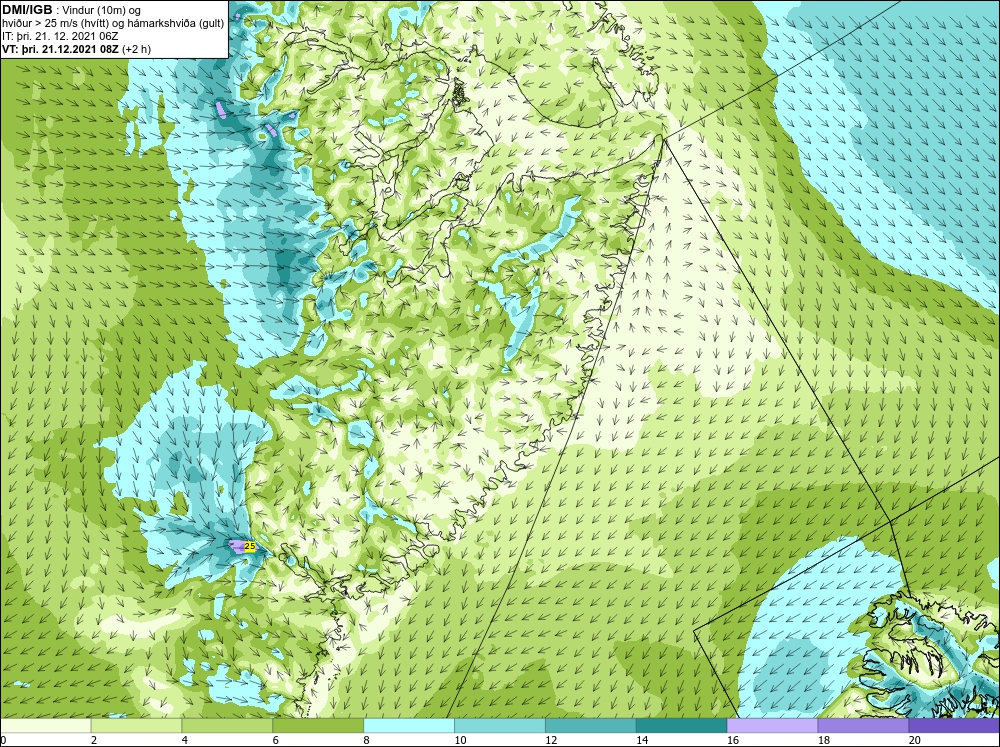The width and height of the screenshot is (1000, 747).
Task: Click the legend scale number 12
Action: coord(551,740)
